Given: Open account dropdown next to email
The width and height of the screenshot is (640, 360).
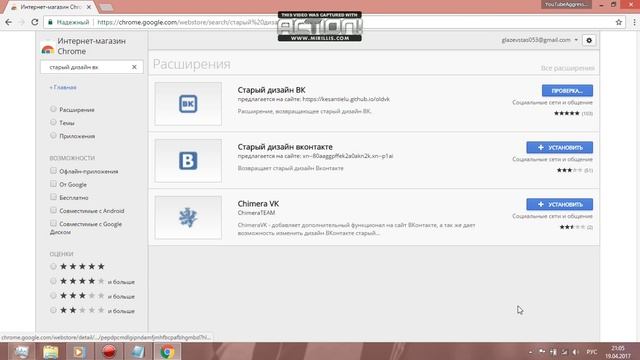Looking at the screenshot, I should click(576, 40).
